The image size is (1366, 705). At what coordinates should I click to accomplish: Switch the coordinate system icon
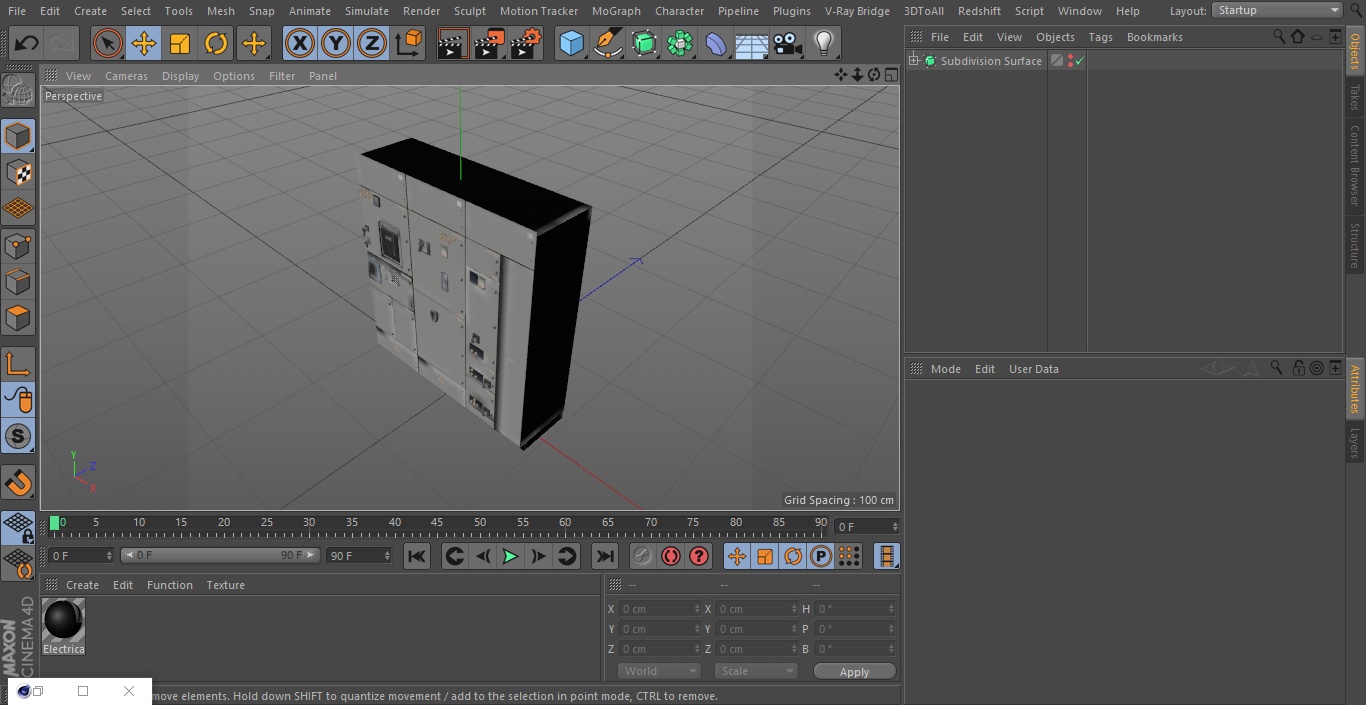click(409, 43)
